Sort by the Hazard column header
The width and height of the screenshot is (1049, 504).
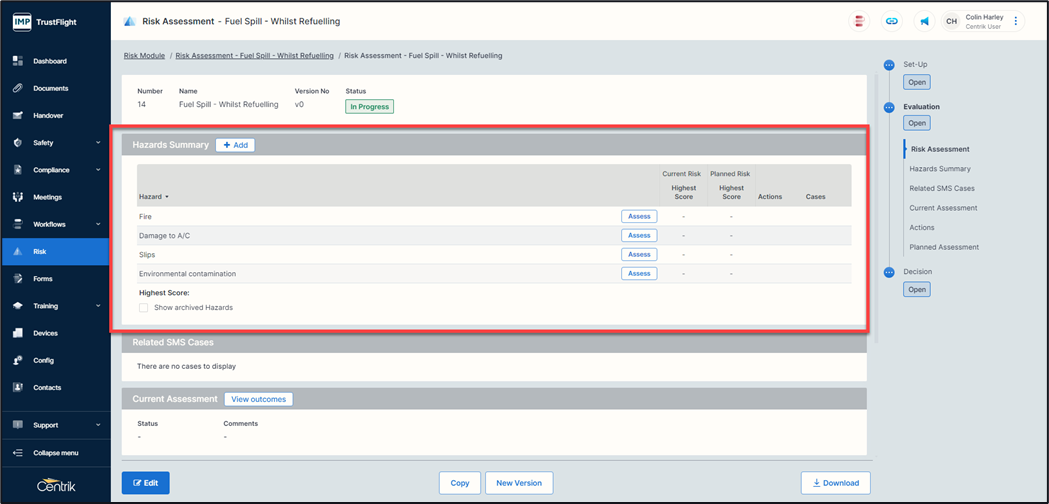point(153,197)
